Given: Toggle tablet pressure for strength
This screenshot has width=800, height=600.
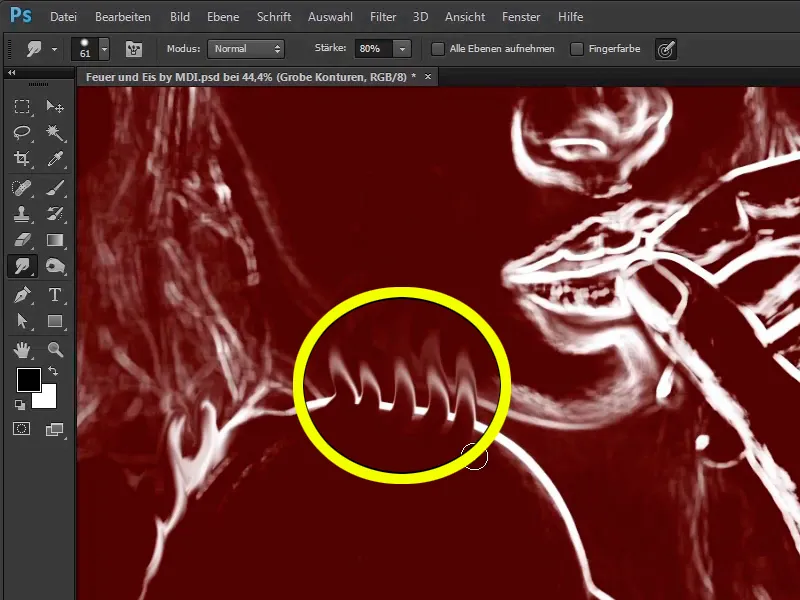Looking at the screenshot, I should point(666,49).
